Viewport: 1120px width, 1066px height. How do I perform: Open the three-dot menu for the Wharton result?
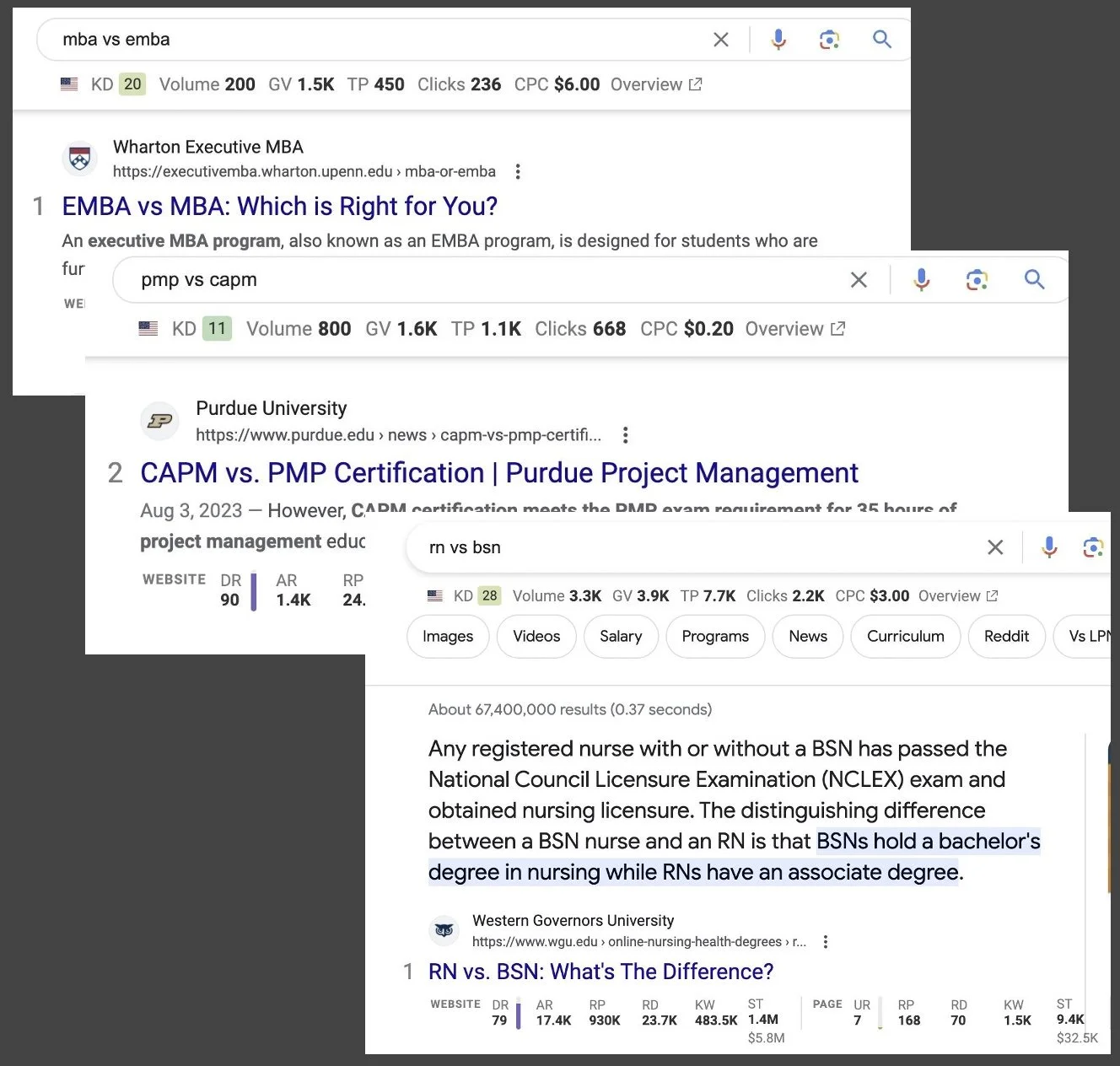click(518, 172)
